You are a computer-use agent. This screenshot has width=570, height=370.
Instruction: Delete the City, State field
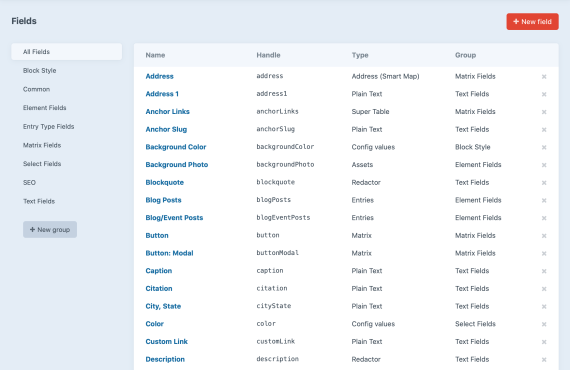point(544,306)
